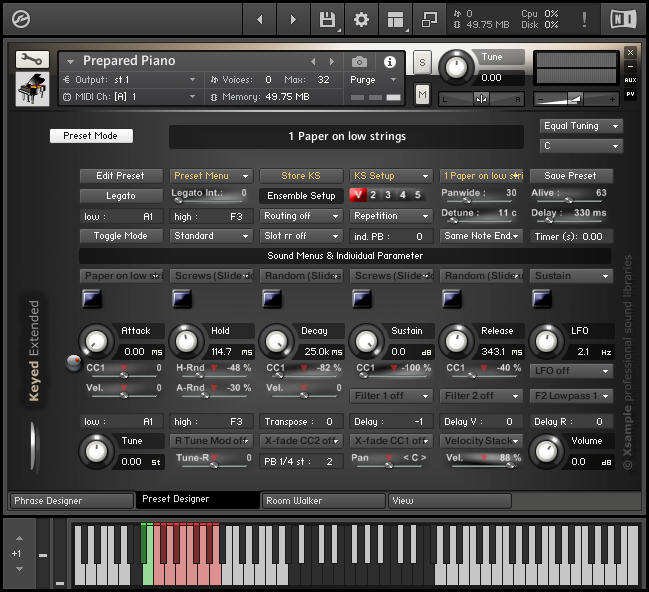Shift keyboard octave up with the up arrow
Screen dimensions: 649x592
19,538
